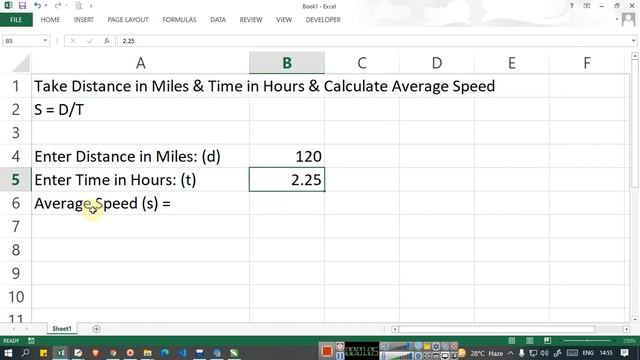Click the Save icon in quick access toolbar
This screenshot has width=640, height=360.
pyautogui.click(x=22, y=6)
